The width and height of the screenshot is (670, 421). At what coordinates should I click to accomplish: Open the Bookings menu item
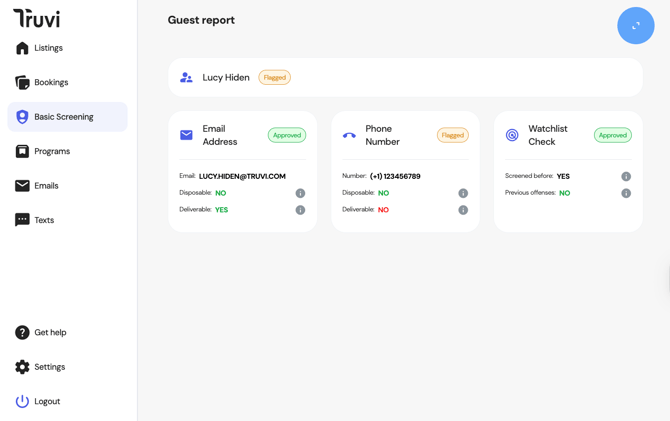68,82
